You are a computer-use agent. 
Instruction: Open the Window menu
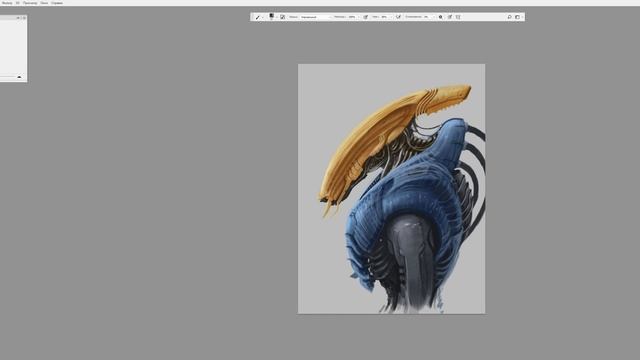pos(44,3)
